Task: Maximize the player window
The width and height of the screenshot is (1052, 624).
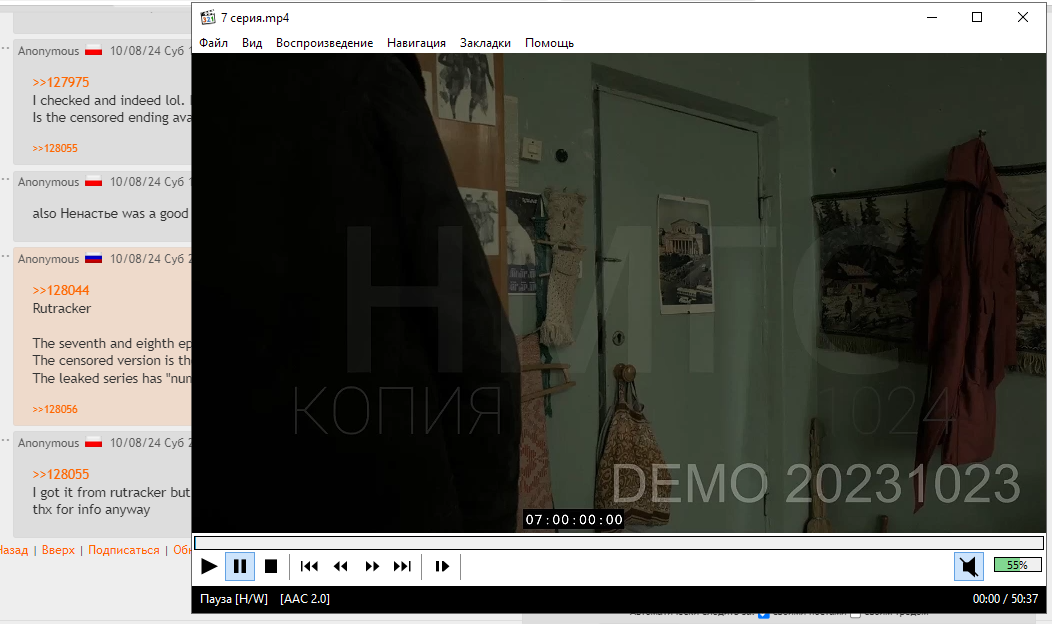Action: point(977,17)
